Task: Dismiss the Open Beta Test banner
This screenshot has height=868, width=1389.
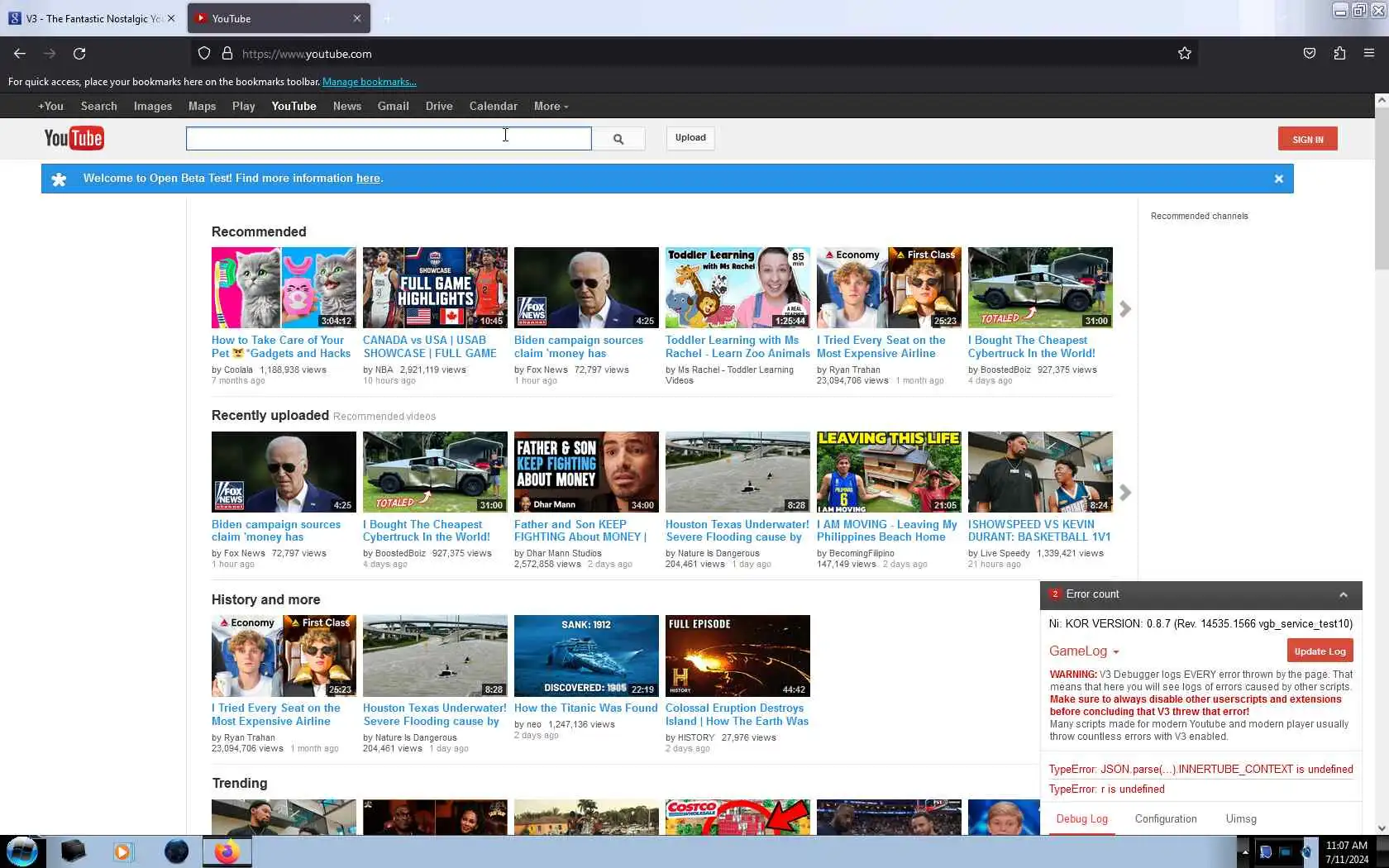Action: 1278,179
